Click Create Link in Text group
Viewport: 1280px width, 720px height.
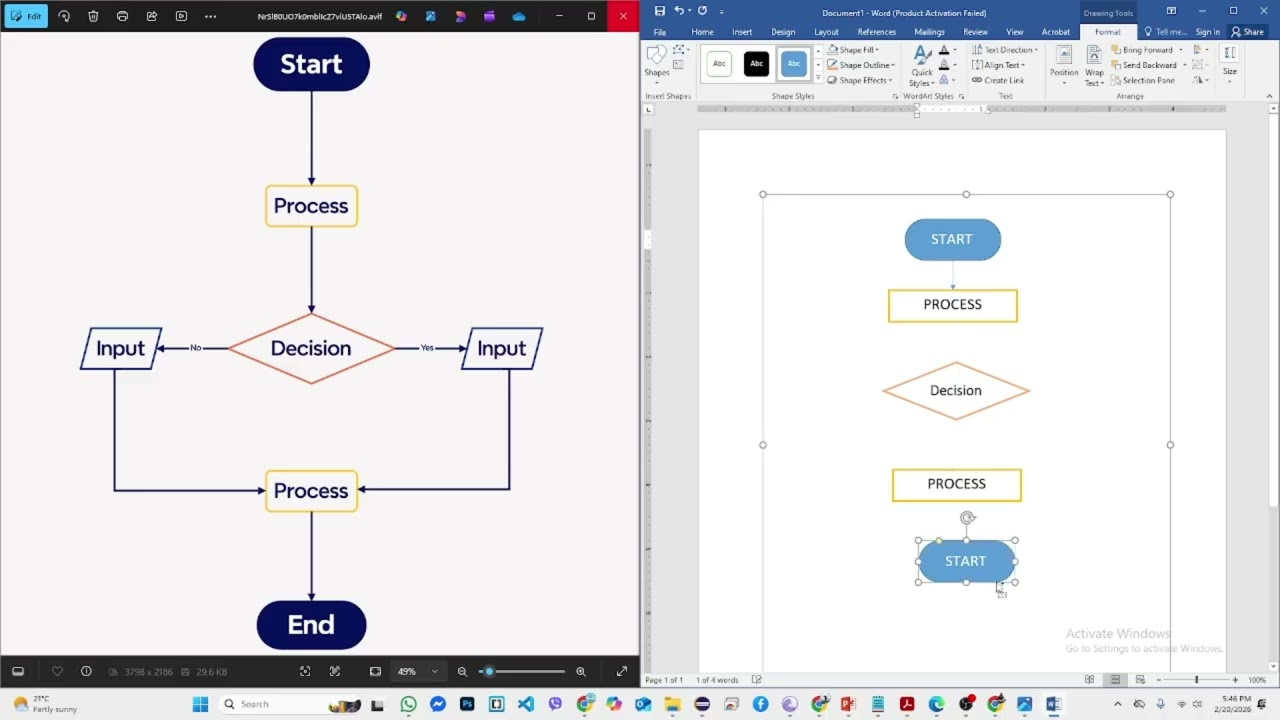tap(998, 80)
